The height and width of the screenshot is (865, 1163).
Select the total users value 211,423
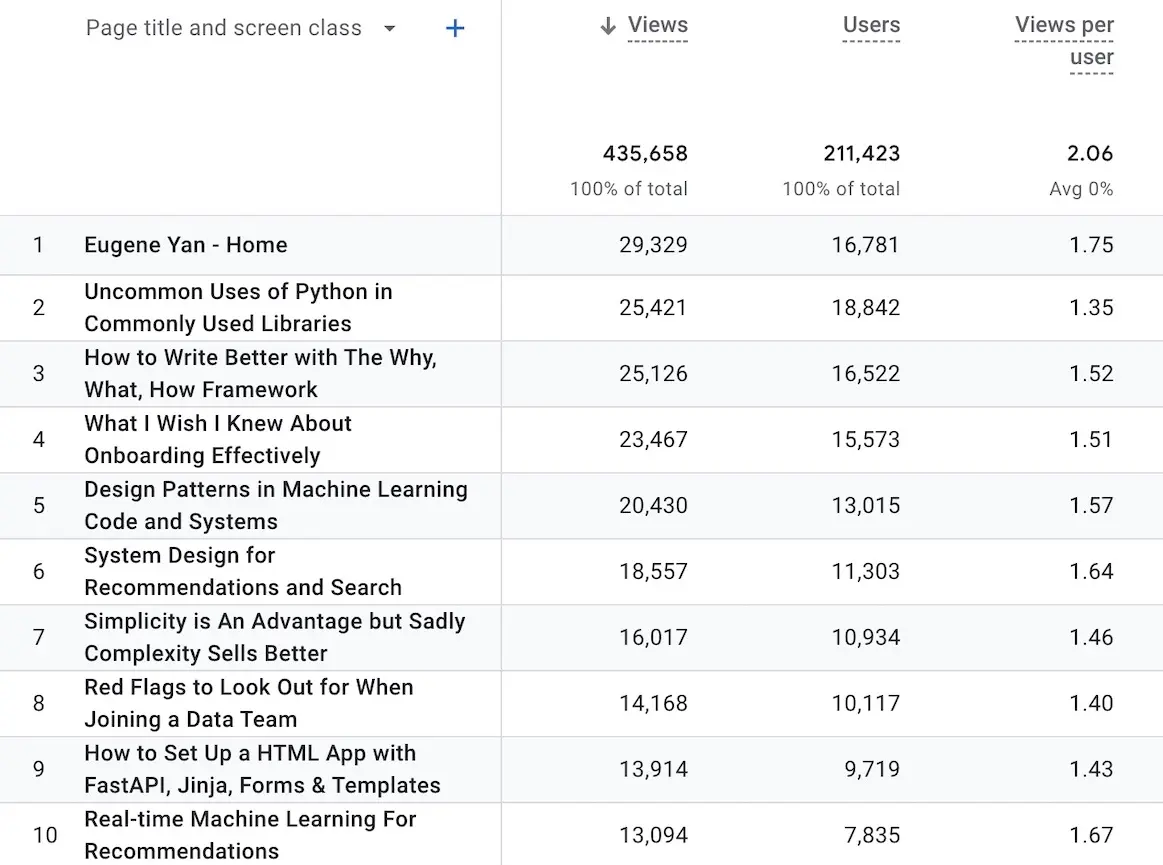(x=861, y=154)
